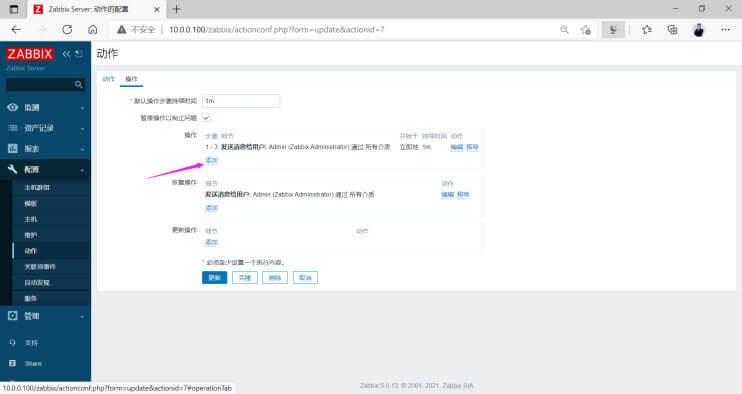Open the 管理 (Administration) gear icon menu

[x=13, y=315]
